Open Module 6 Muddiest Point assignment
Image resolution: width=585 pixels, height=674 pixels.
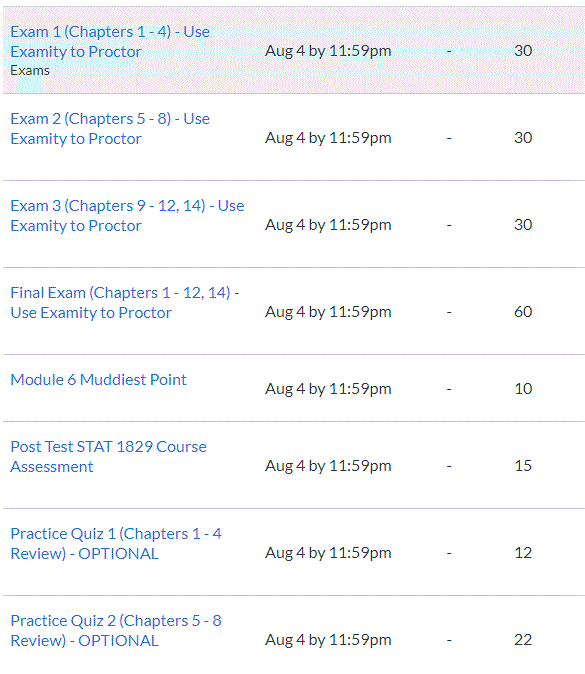click(98, 380)
